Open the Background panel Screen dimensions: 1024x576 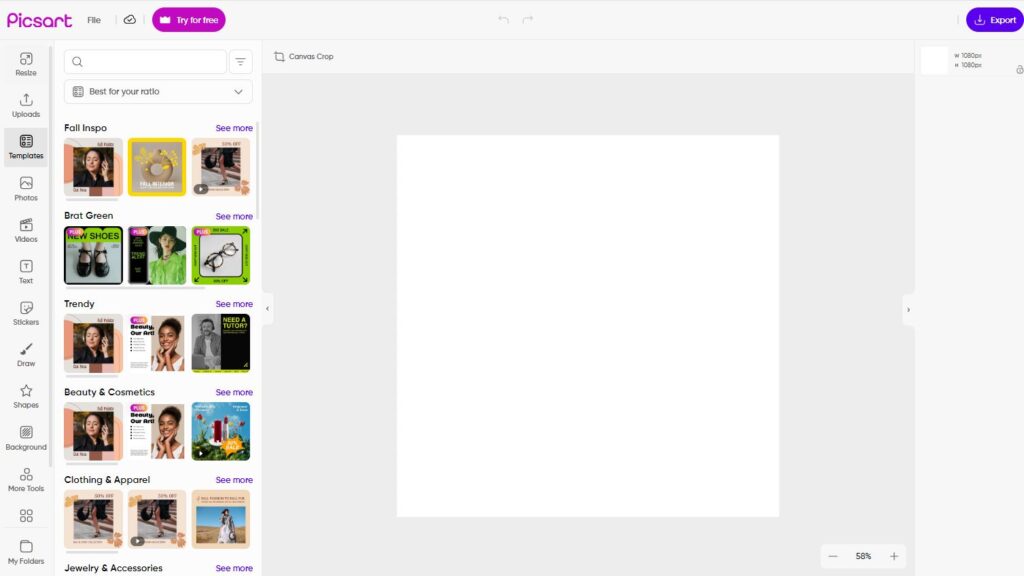click(x=26, y=438)
